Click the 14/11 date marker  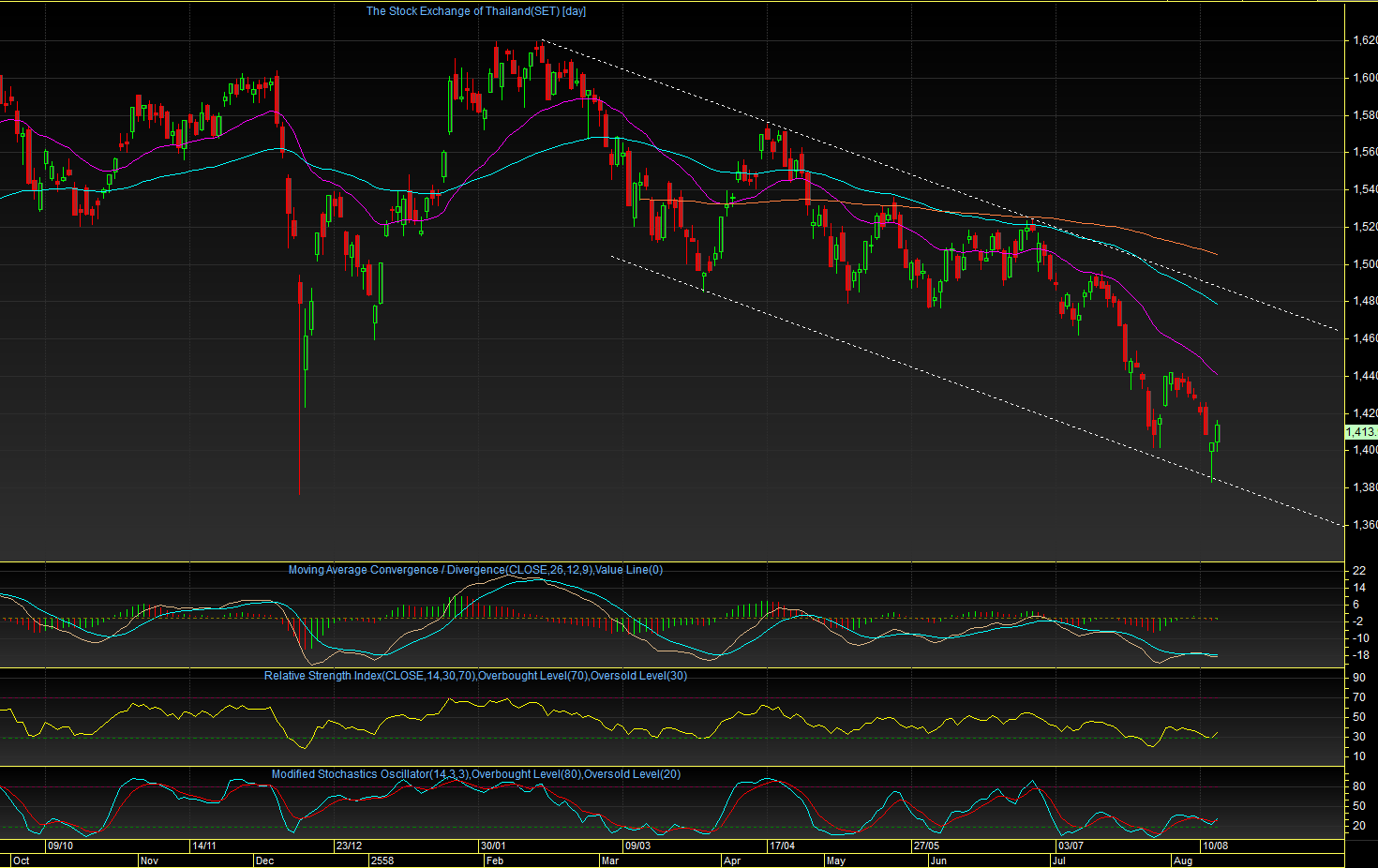(x=204, y=846)
